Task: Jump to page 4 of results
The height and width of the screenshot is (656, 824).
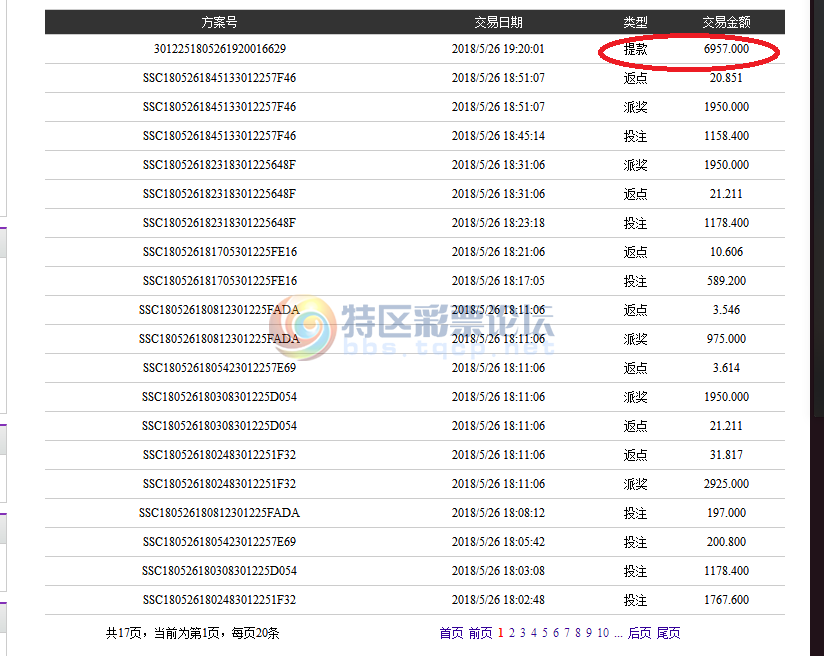Action: click(533, 633)
